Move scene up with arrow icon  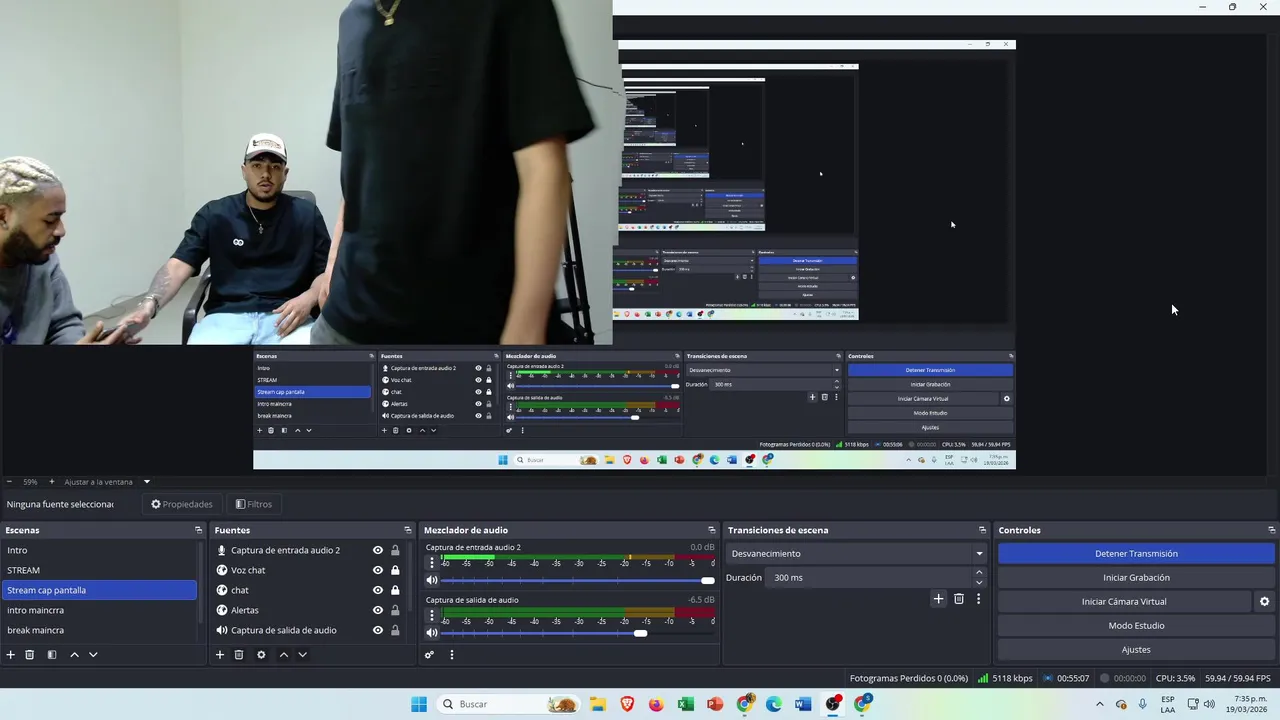[74, 655]
